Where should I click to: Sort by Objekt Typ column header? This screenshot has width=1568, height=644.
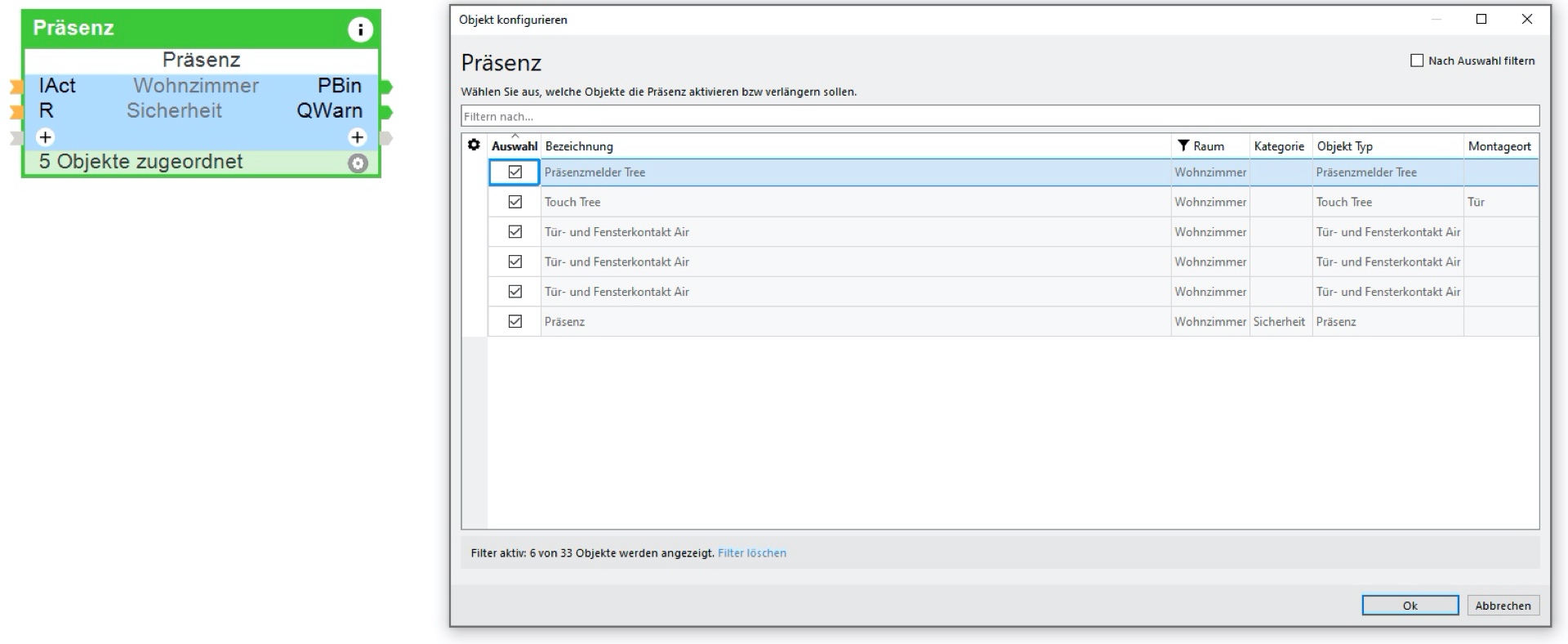[x=1345, y=146]
